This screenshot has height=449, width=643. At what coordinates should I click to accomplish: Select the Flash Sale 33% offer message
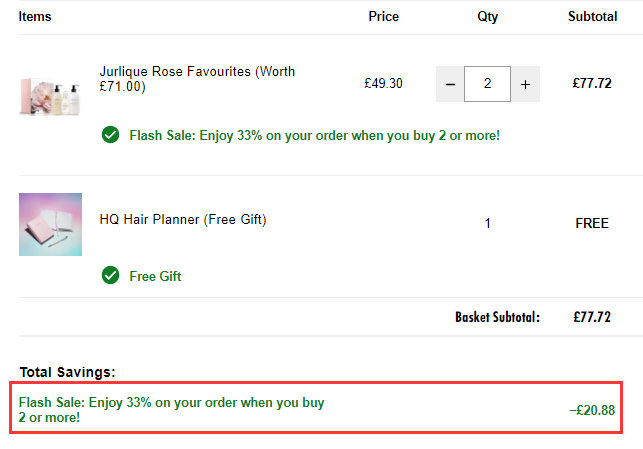pos(315,135)
